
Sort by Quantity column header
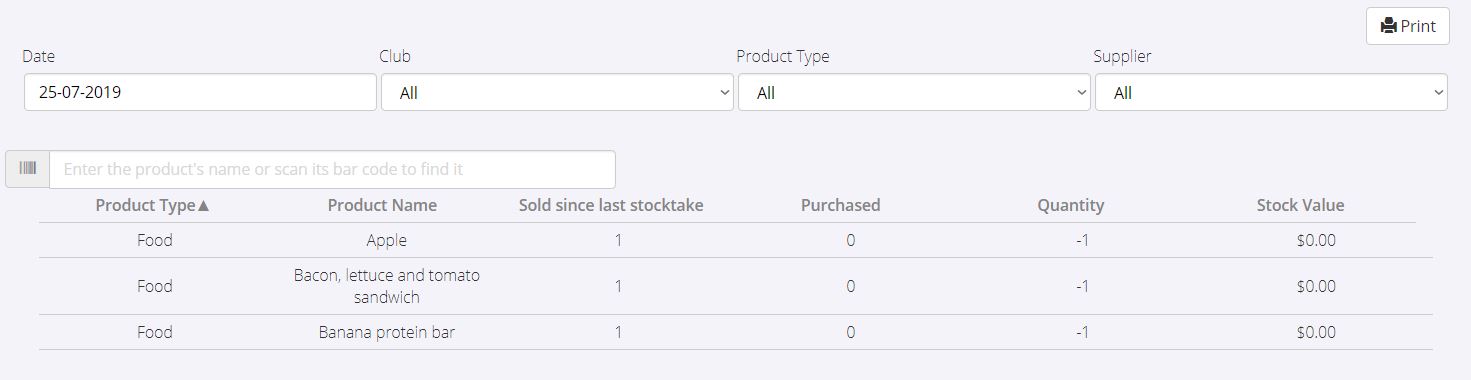1070,205
